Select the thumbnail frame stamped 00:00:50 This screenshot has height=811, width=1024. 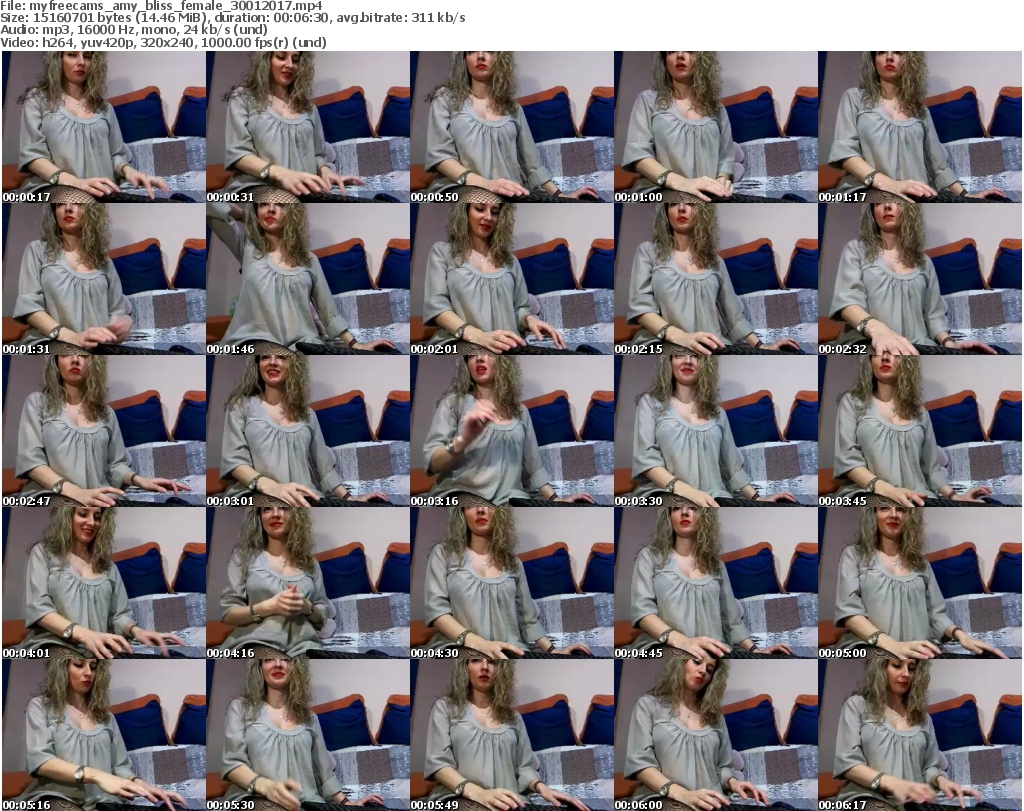511,127
